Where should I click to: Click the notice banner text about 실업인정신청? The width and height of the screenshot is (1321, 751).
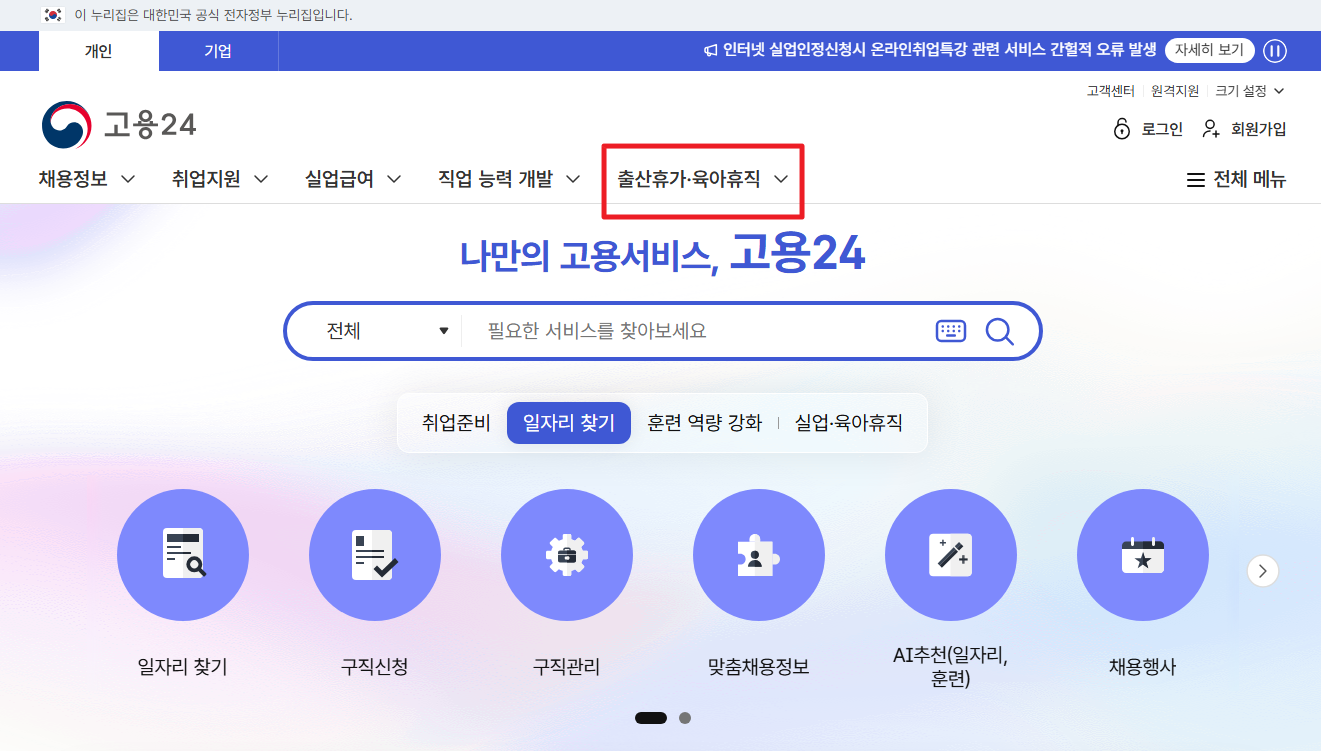940,50
